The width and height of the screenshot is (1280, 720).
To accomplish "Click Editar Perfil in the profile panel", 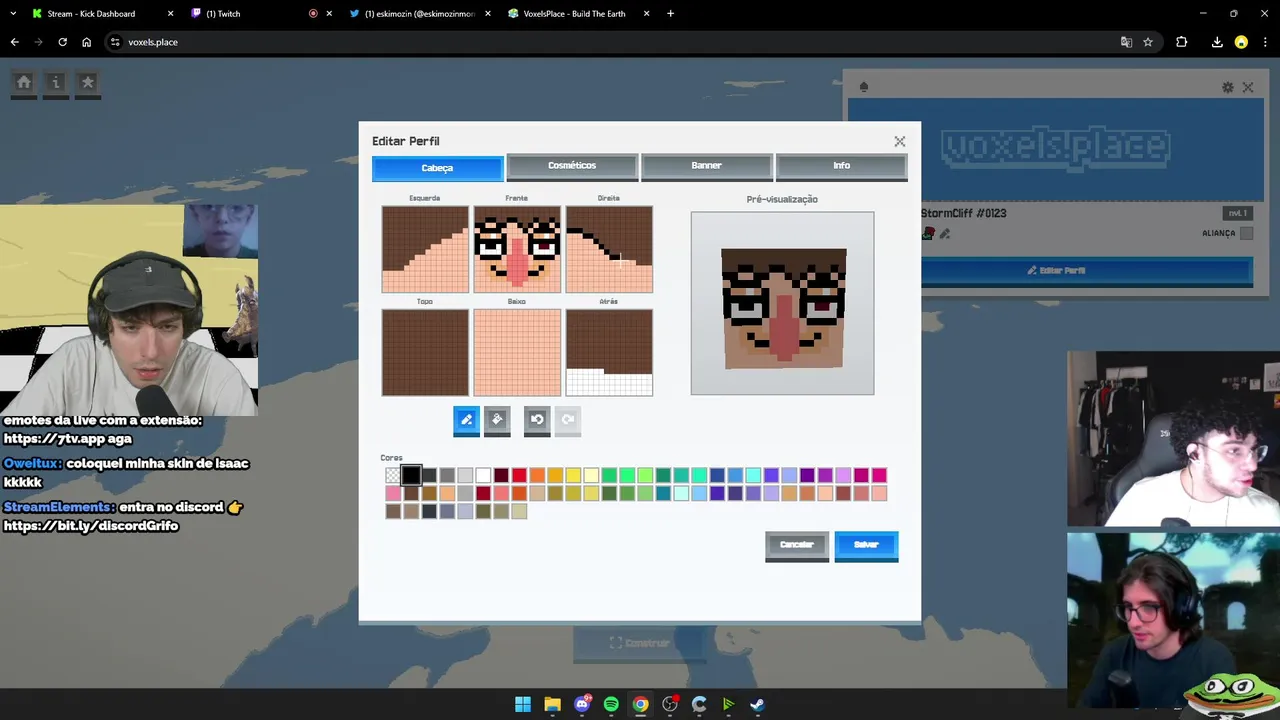I will 1055,271.
